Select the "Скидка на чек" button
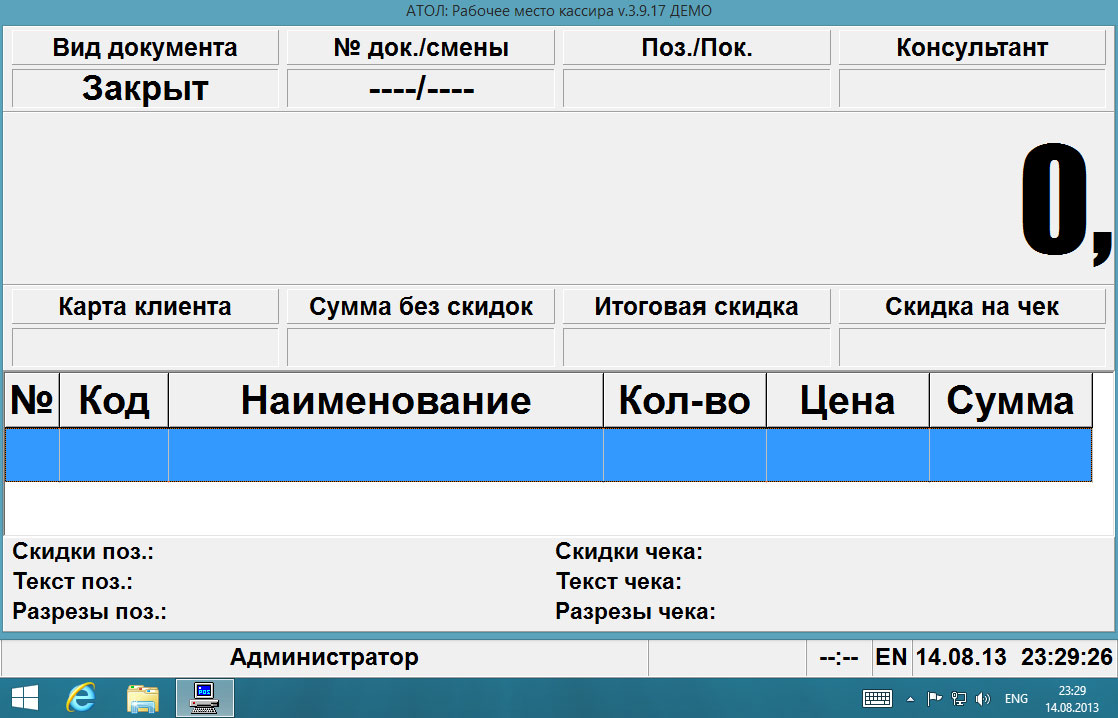This screenshot has height=718, width=1118. [x=972, y=307]
